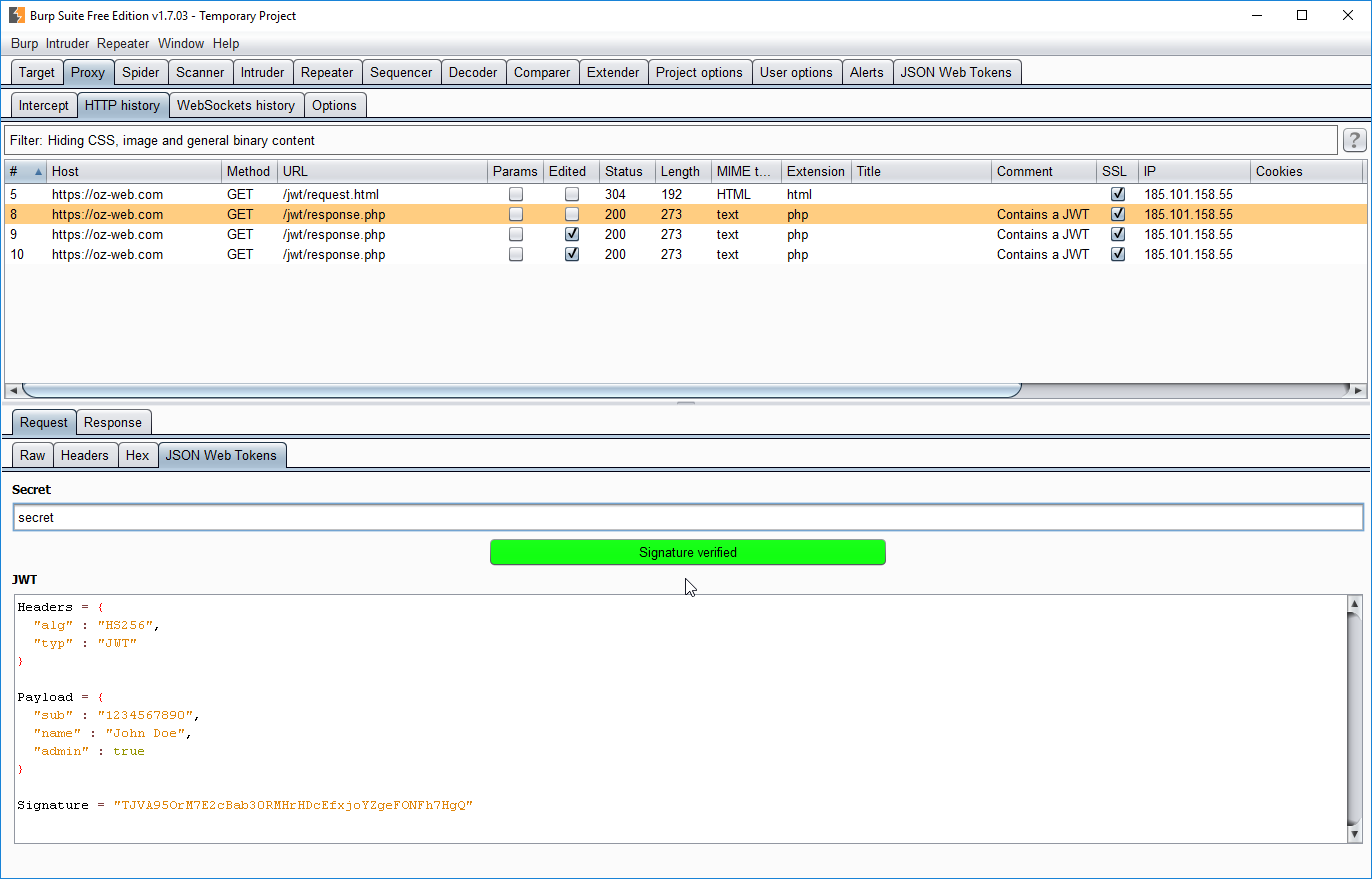Click the horizontal scrollbar of history table
This screenshot has width=1372, height=879.
pyautogui.click(x=521, y=390)
